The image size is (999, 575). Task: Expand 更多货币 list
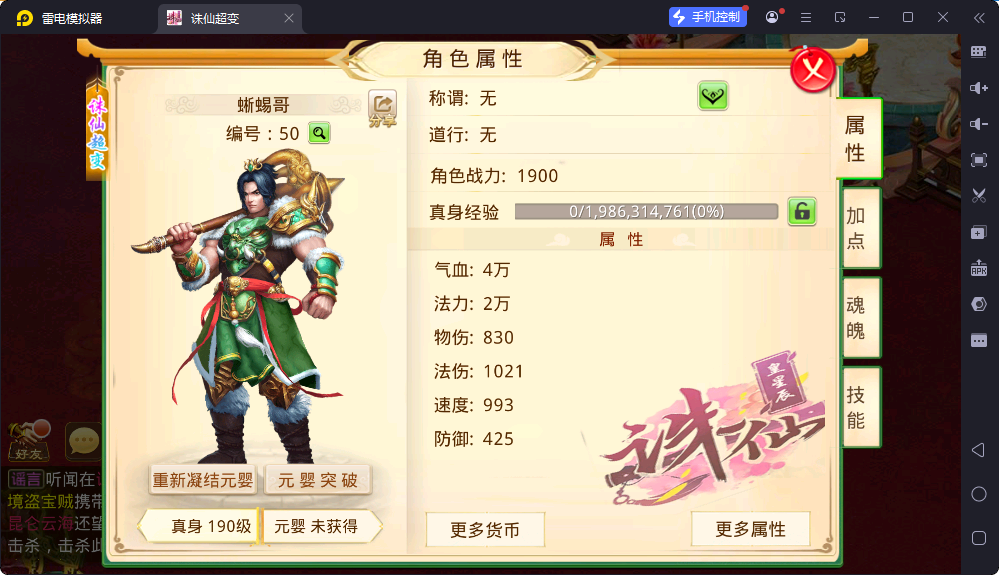[x=485, y=529]
